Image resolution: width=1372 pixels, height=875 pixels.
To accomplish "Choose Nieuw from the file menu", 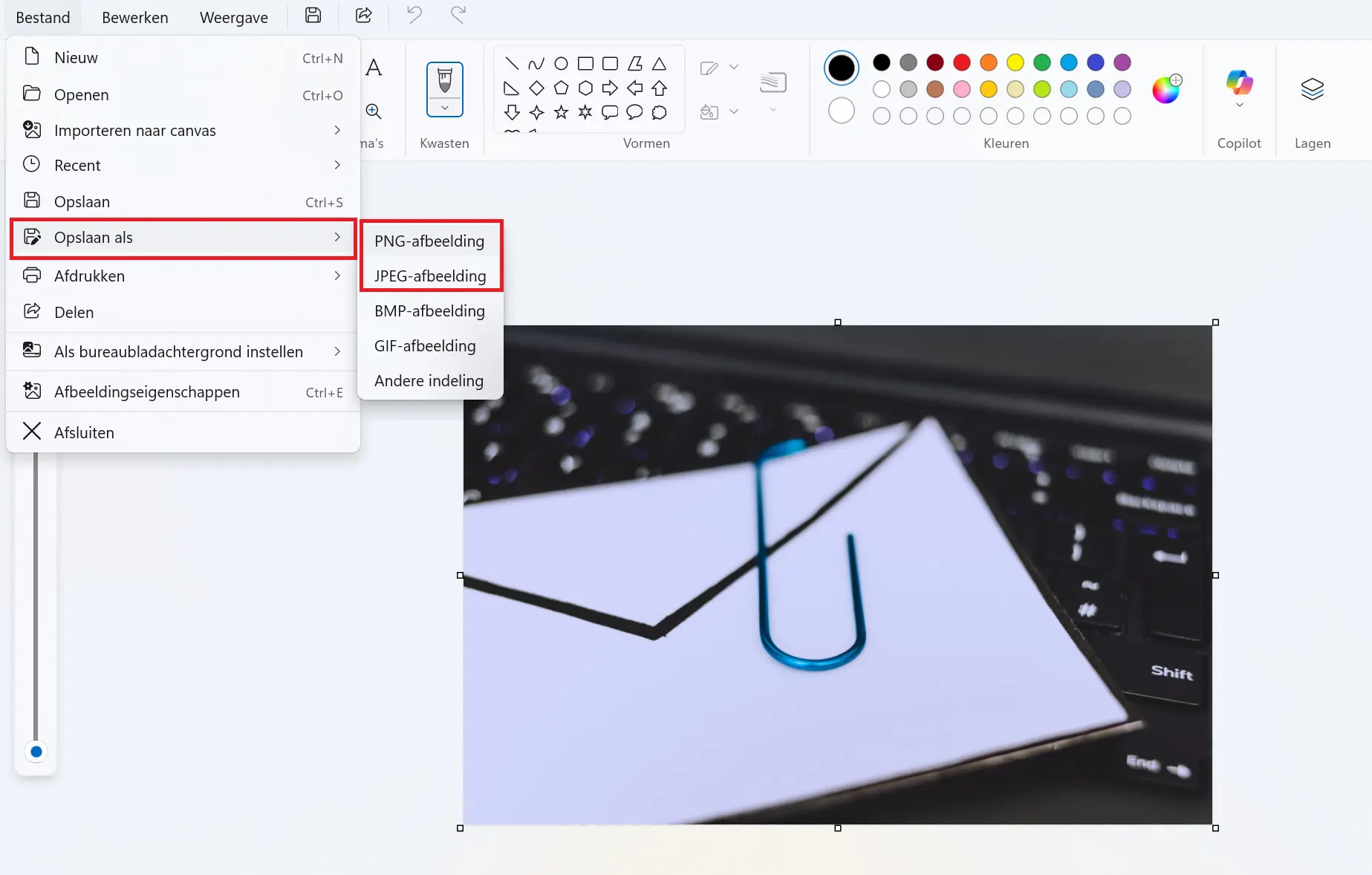I will [183, 57].
